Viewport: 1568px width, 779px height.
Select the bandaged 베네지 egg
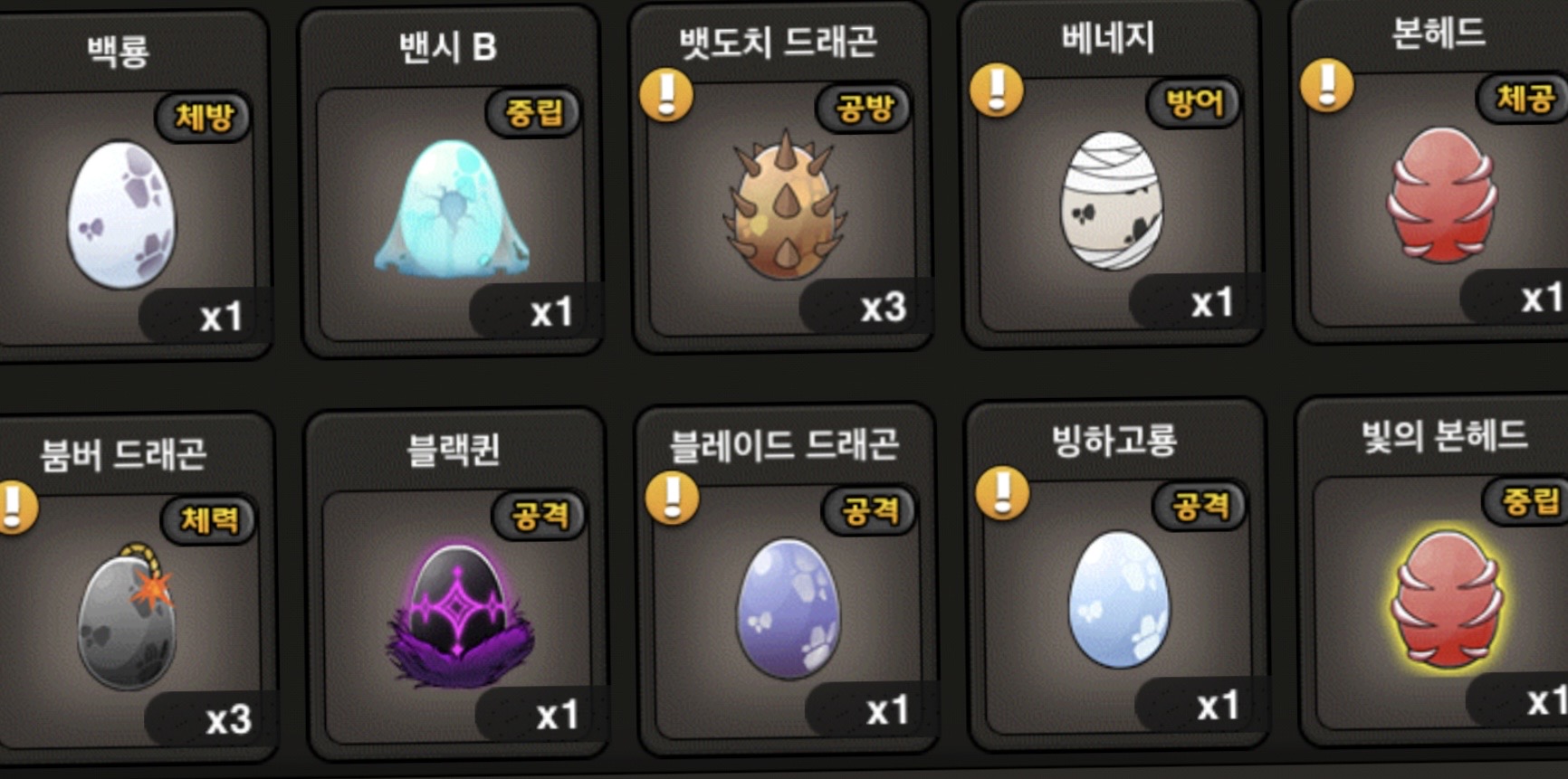click(x=1111, y=200)
